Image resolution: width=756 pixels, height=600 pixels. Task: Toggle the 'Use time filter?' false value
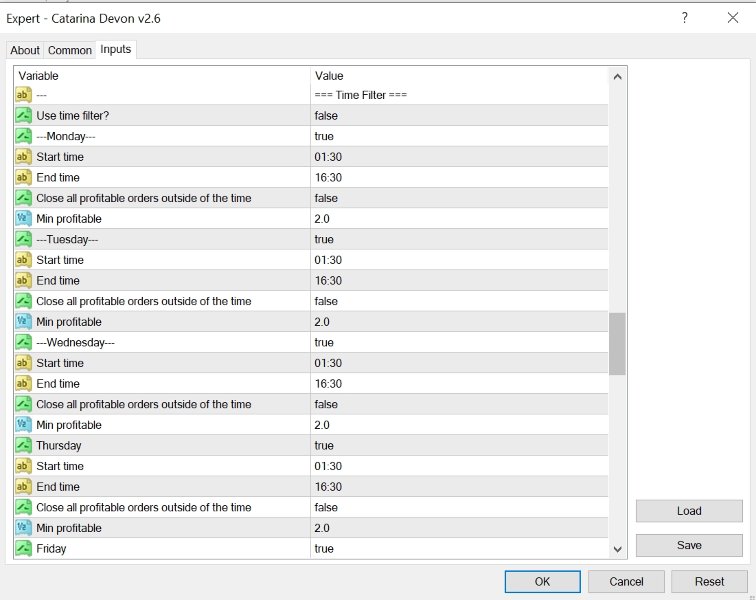pos(326,115)
